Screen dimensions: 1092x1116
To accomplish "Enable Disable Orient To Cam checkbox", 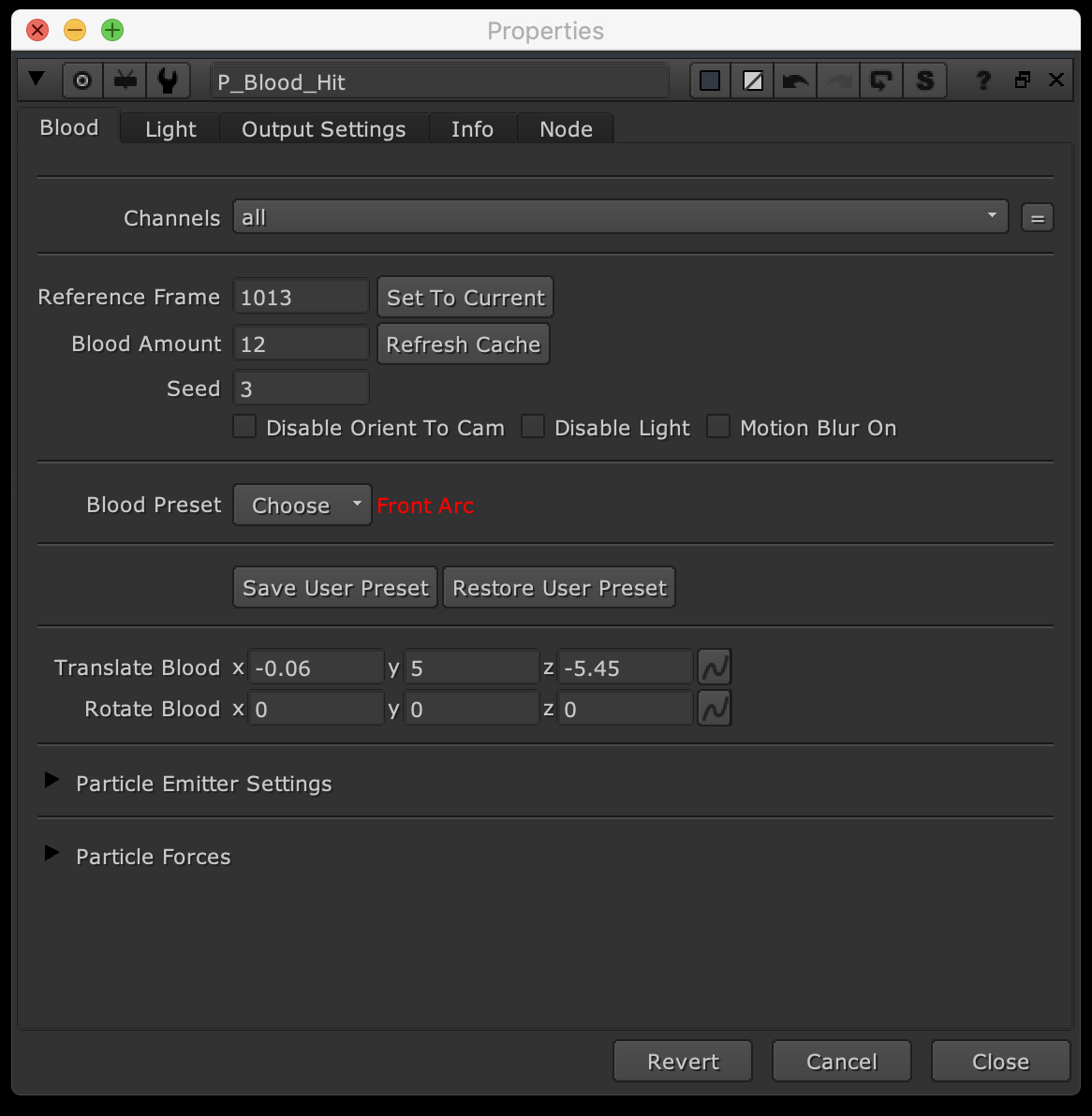I will pos(245,428).
